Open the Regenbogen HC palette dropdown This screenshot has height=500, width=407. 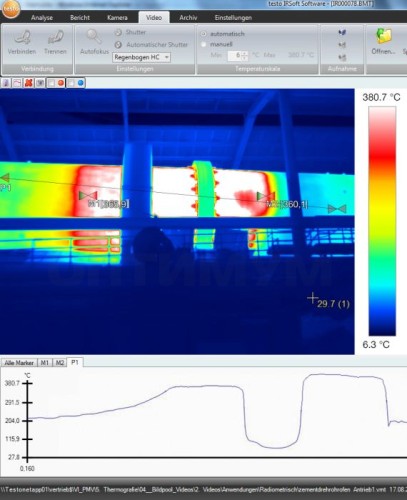pyautogui.click(x=141, y=57)
